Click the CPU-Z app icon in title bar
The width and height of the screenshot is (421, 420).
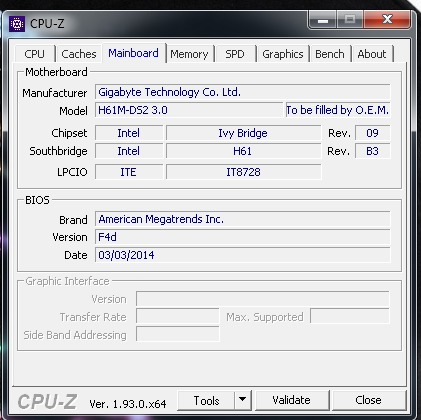tap(17, 24)
